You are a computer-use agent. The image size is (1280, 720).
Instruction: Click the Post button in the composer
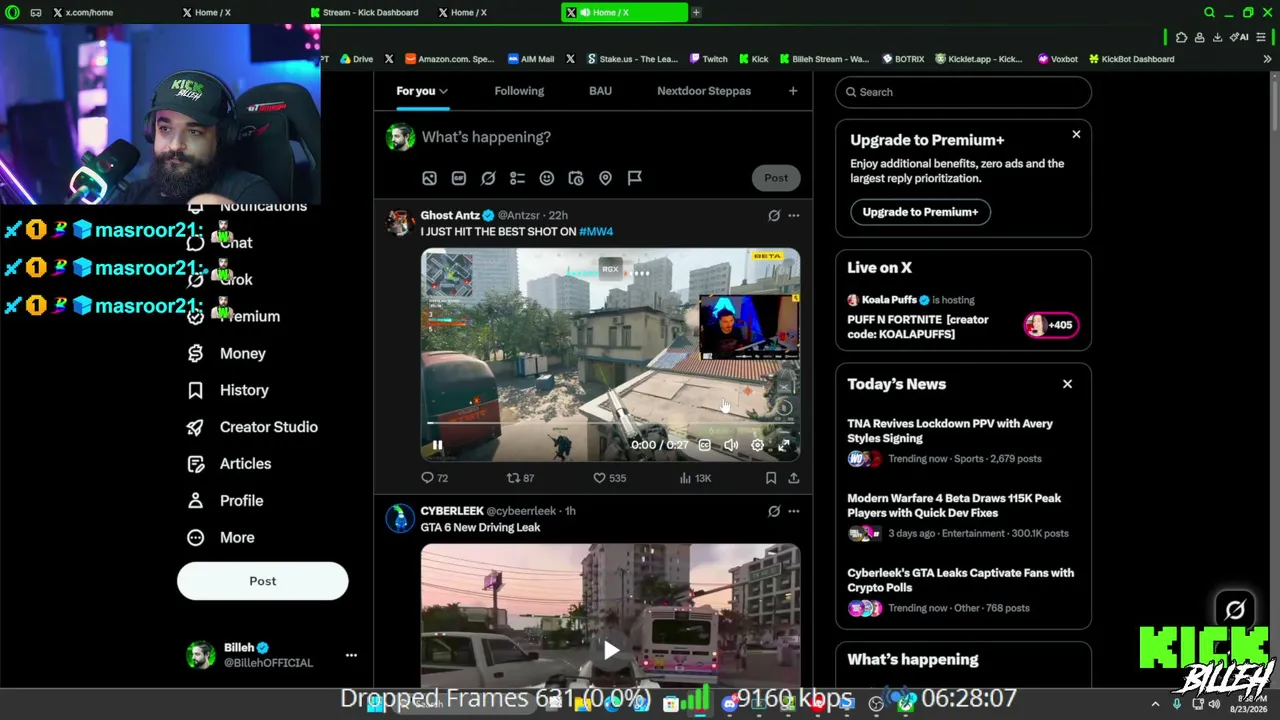pyautogui.click(x=776, y=178)
